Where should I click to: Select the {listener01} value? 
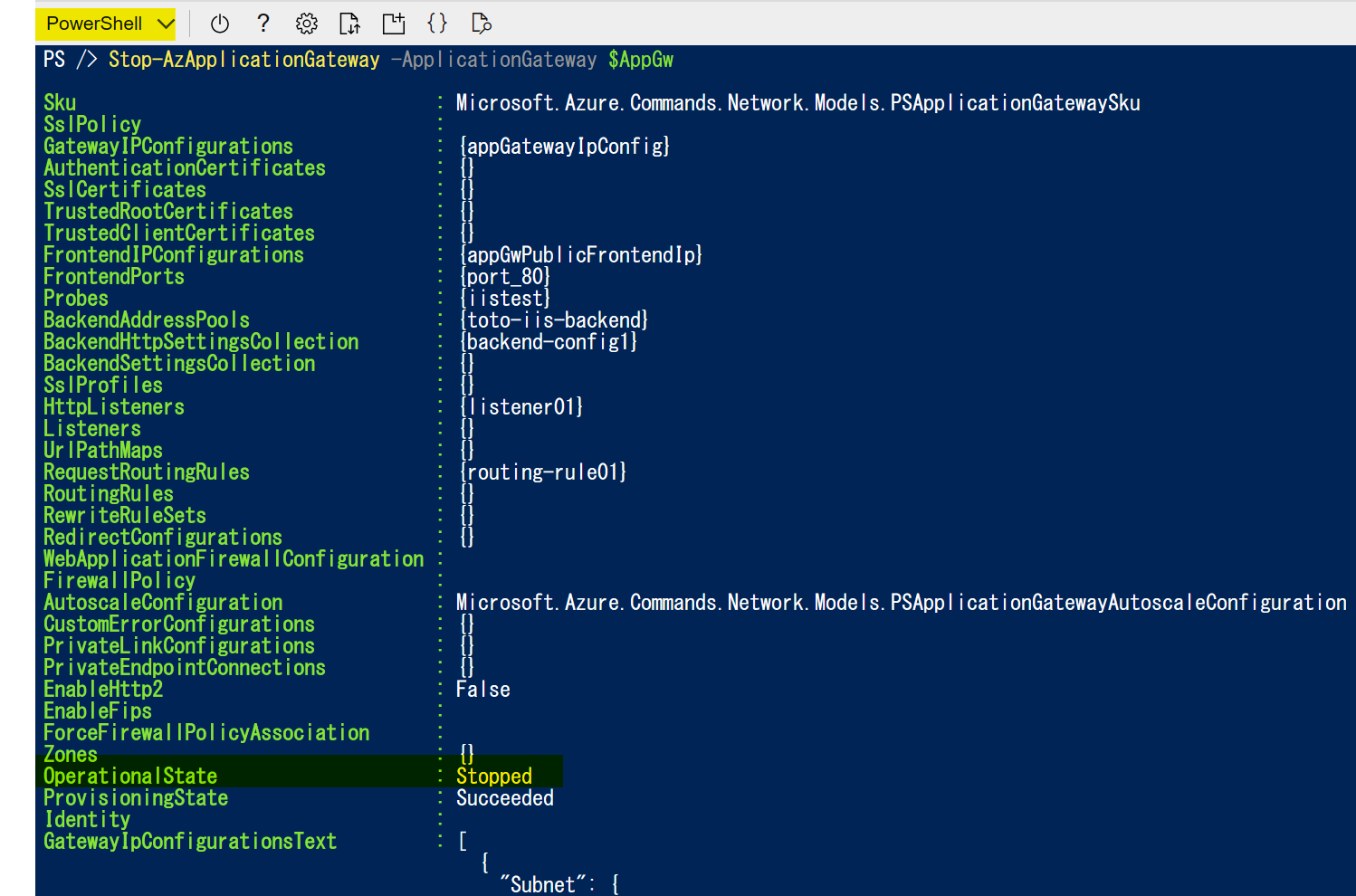click(521, 407)
